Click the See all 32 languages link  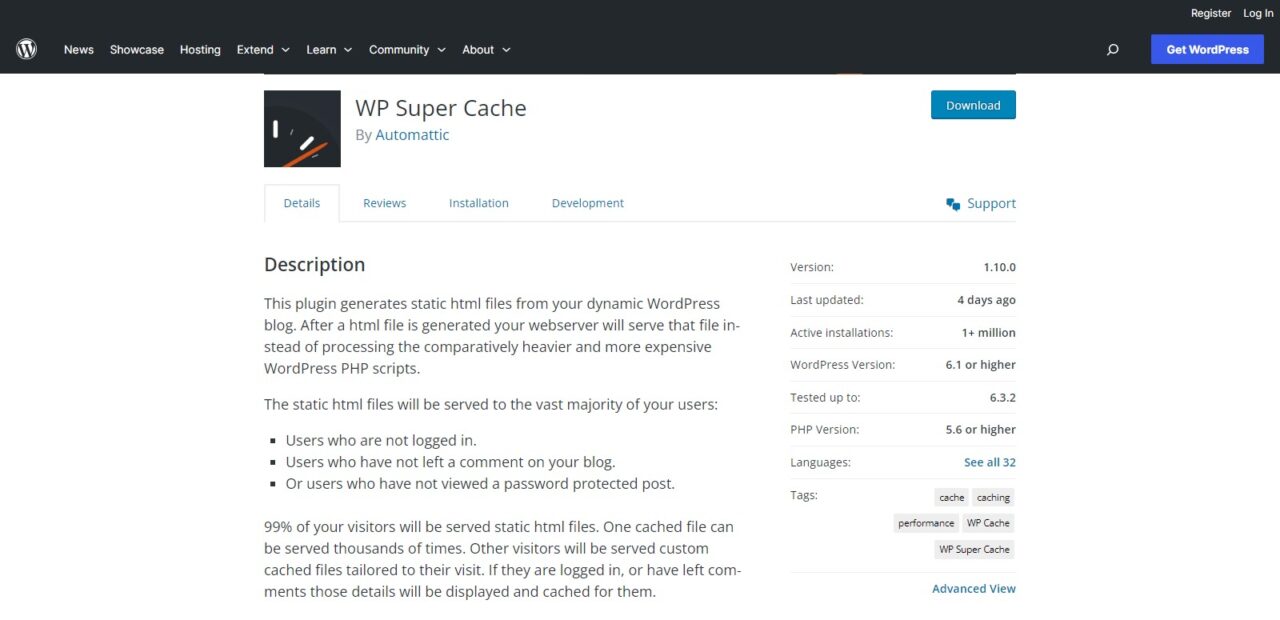(990, 462)
